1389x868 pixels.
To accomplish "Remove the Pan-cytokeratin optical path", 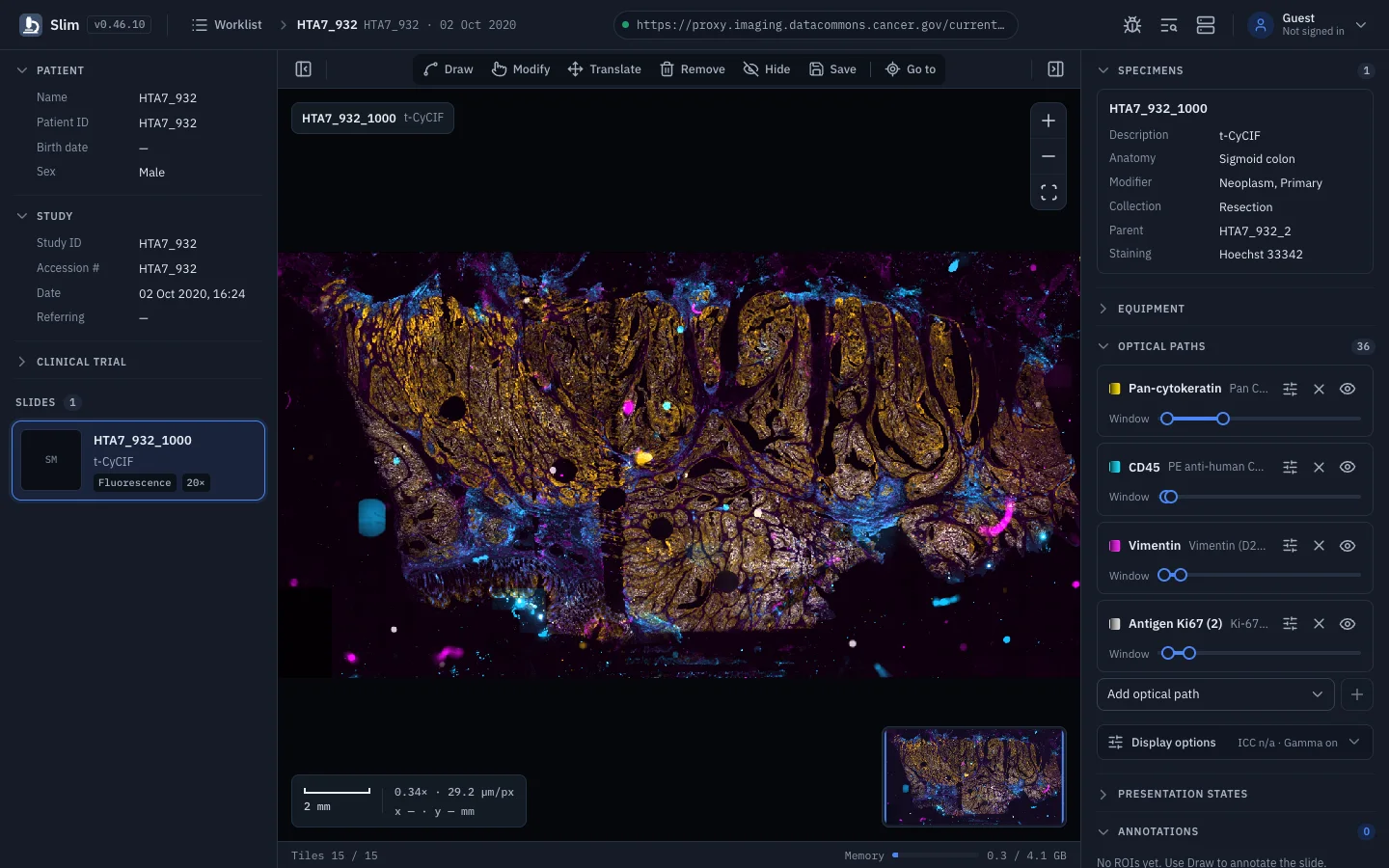I will point(1319,389).
